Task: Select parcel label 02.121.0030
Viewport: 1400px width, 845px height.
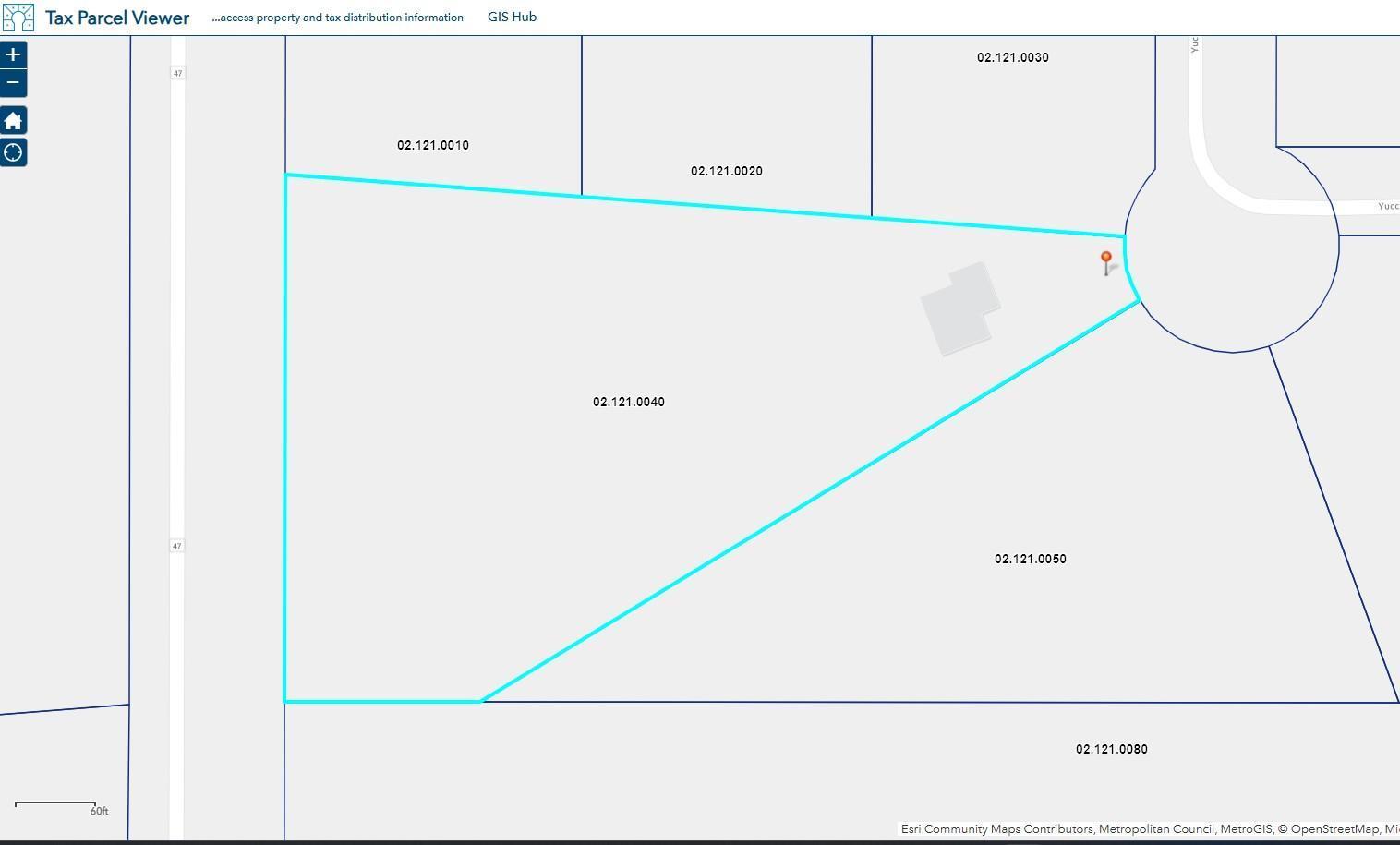Action: (x=1012, y=57)
